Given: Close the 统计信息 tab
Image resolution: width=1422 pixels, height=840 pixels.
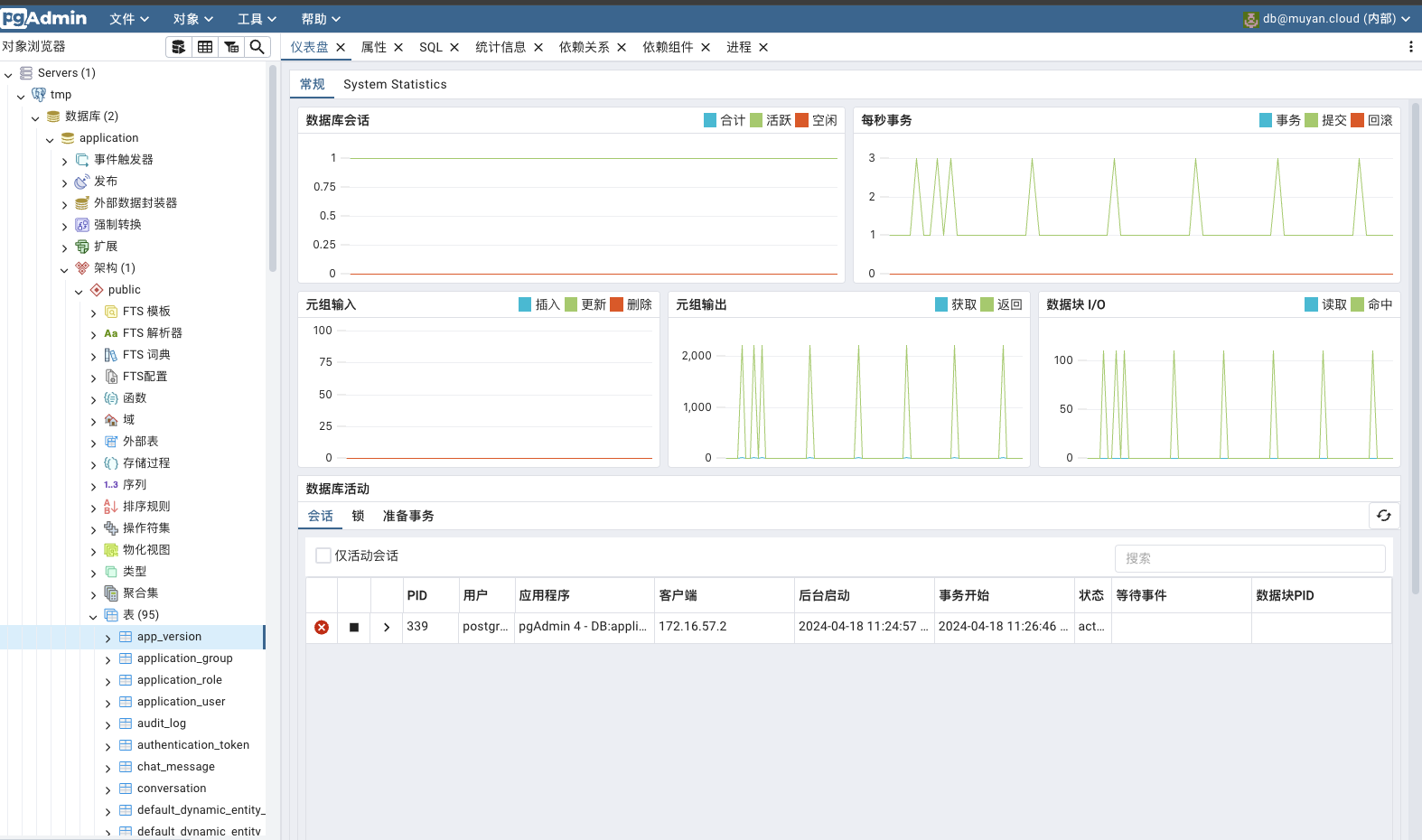Looking at the screenshot, I should pos(538,48).
